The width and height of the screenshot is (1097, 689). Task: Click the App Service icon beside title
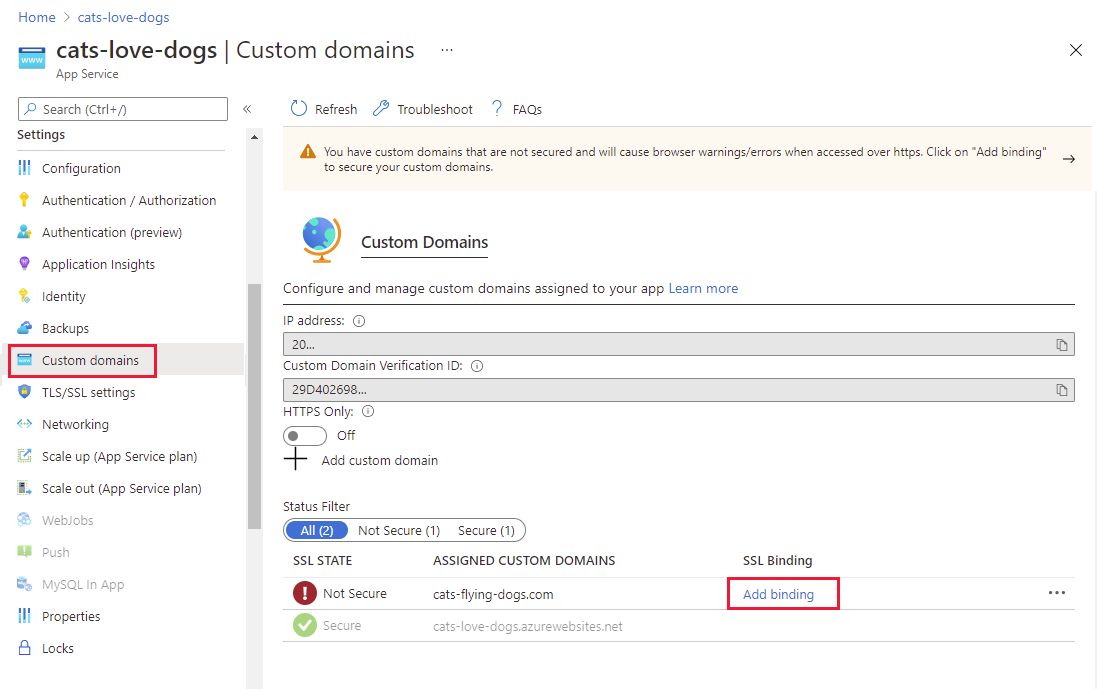(31, 58)
